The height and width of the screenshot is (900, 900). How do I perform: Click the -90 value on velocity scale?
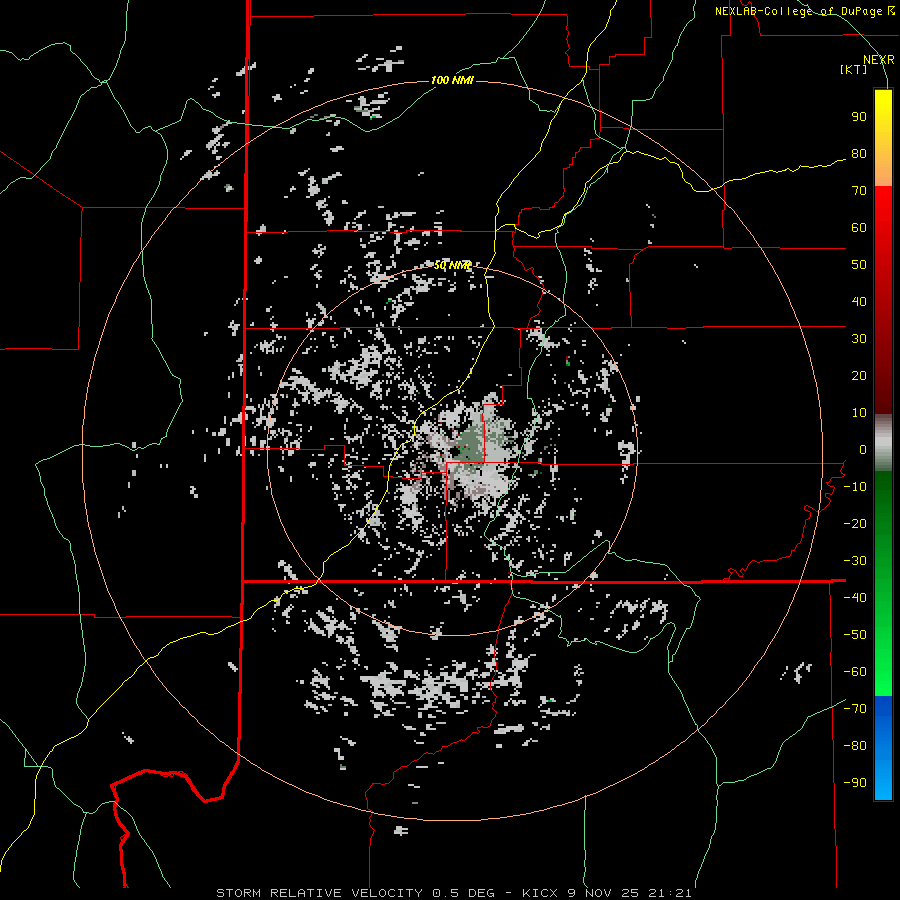855,783
